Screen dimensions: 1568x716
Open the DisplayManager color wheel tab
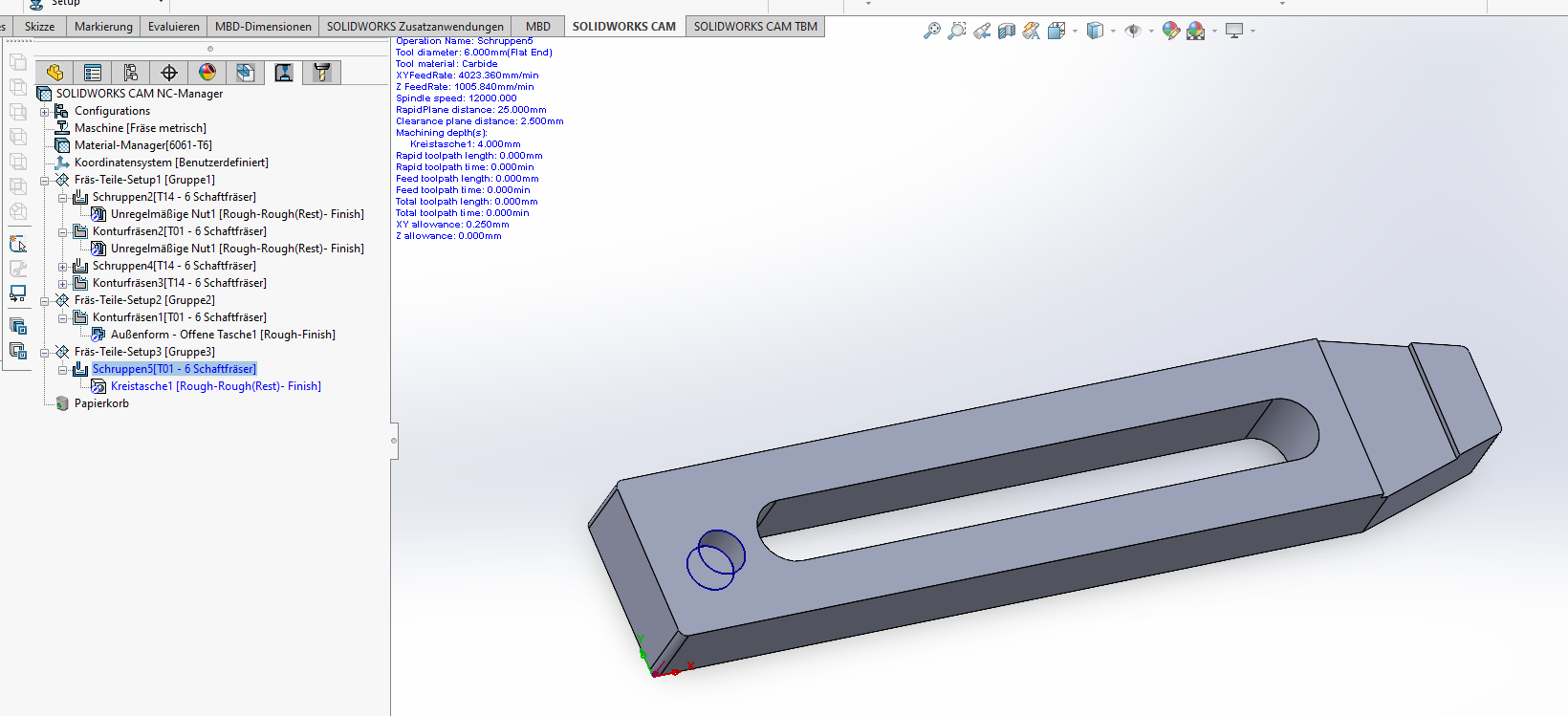point(207,73)
